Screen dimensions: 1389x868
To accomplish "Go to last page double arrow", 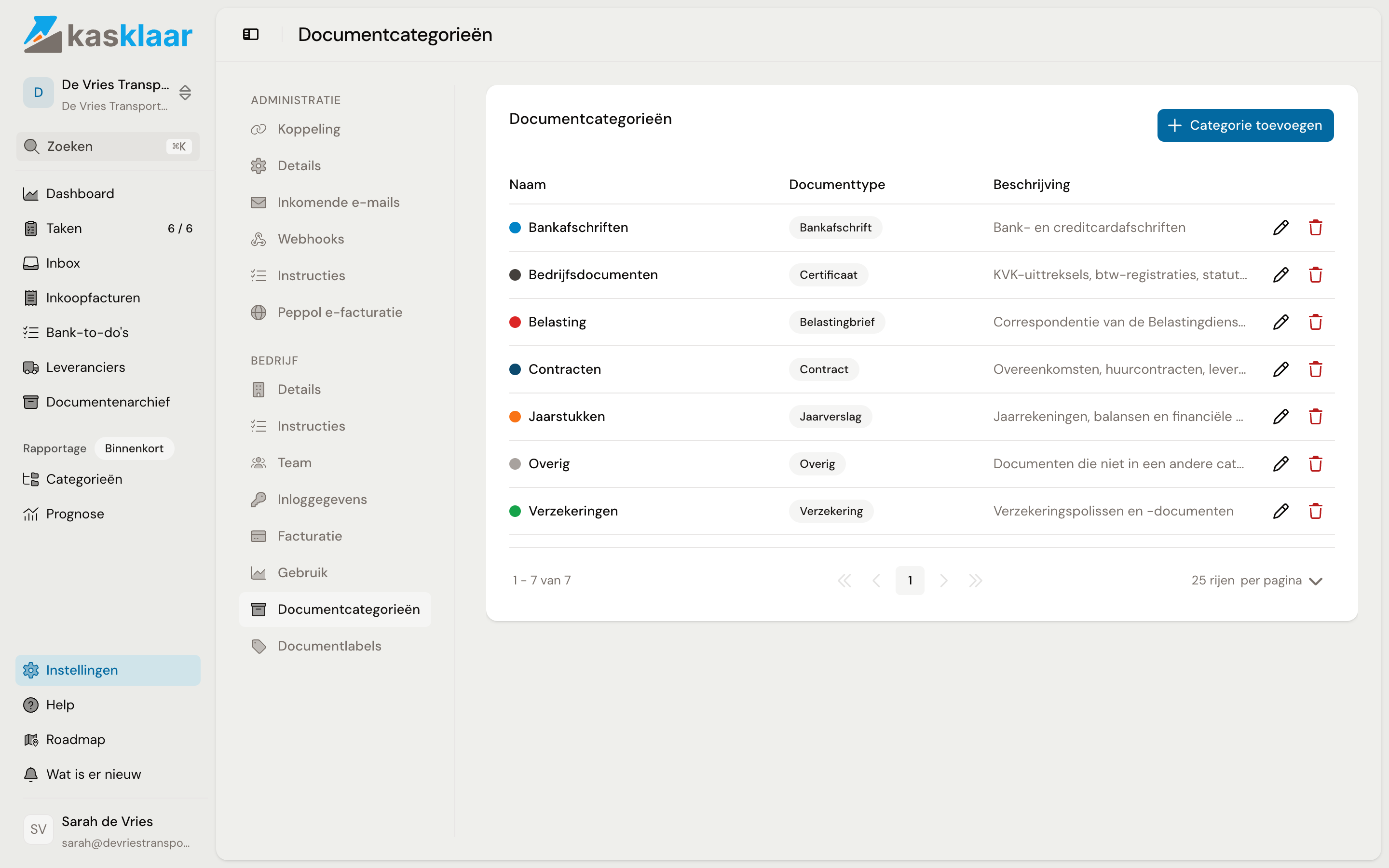I will [975, 581].
